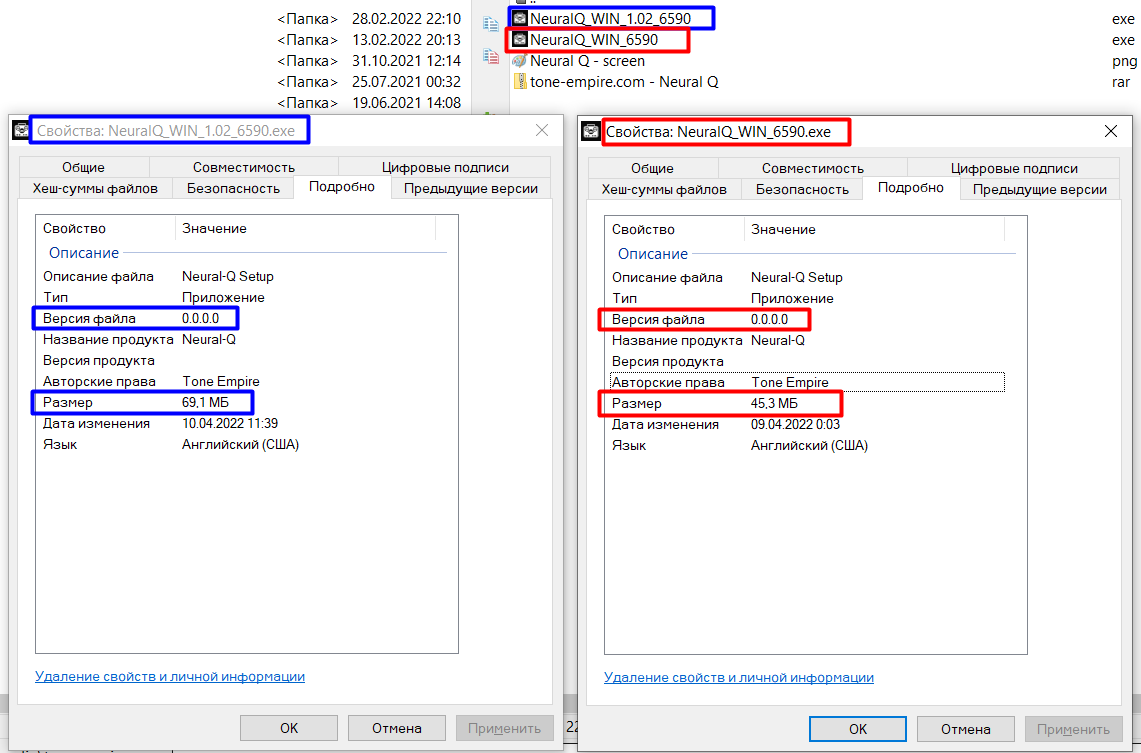1141x753 pixels.
Task: Select Описание файла row in NeuralQ_WIN_1.02_6590 window
Action: point(238,276)
